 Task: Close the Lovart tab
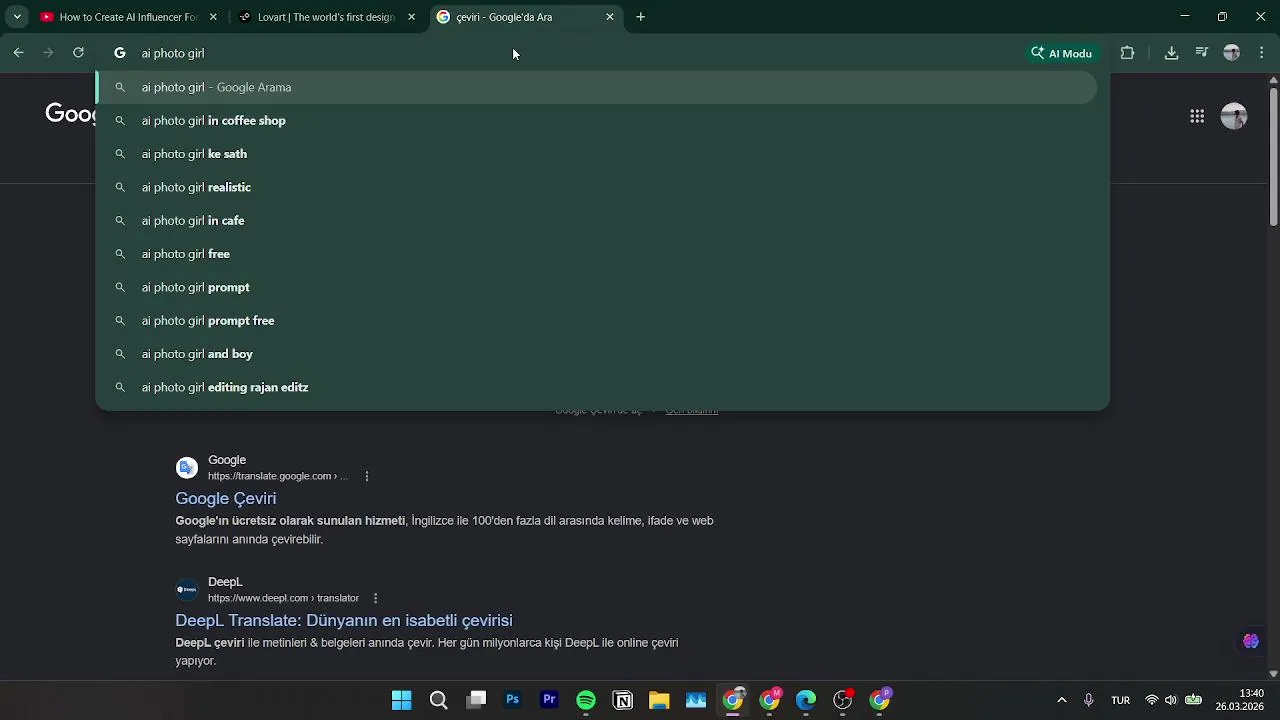pos(411,17)
